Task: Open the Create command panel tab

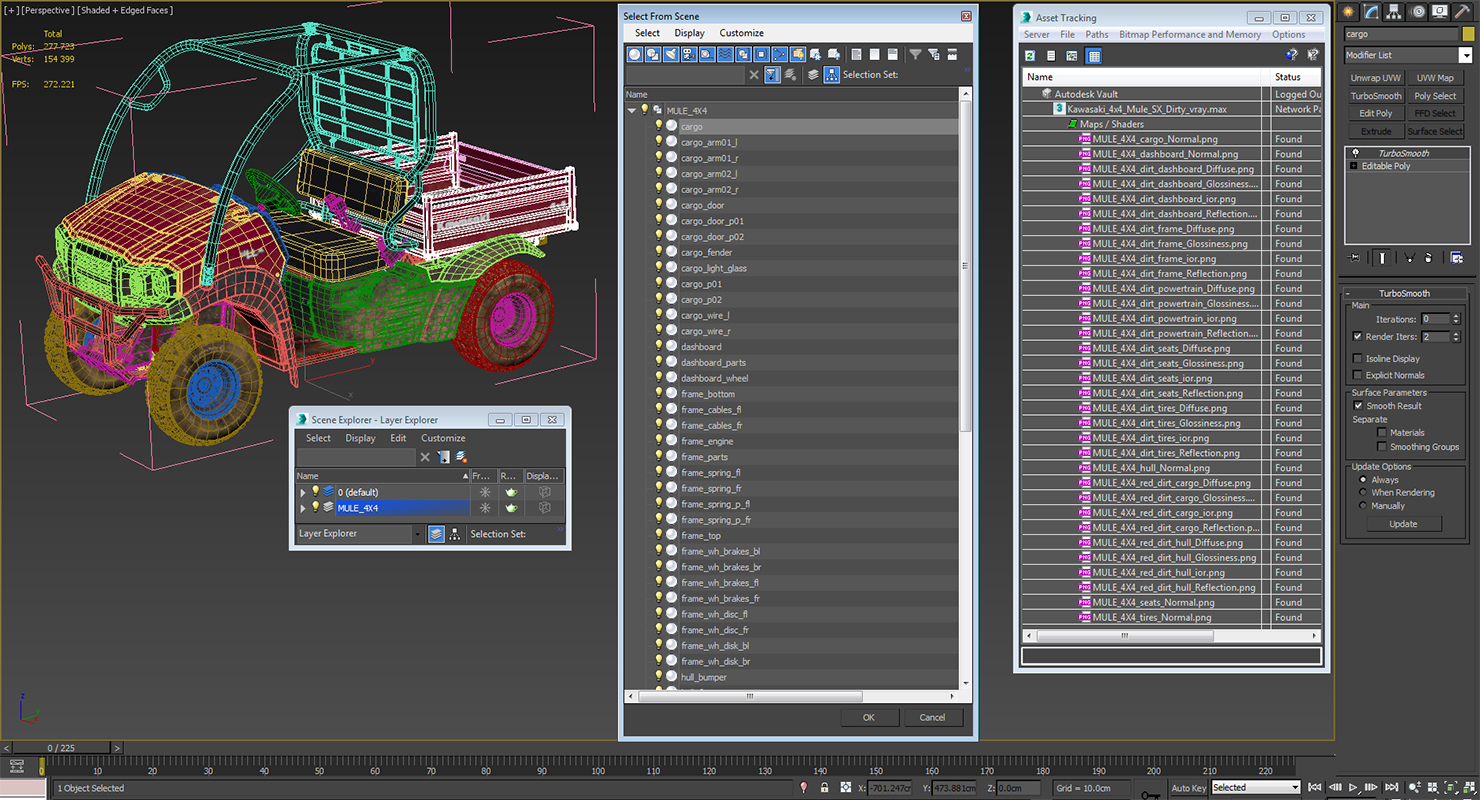Action: tap(1349, 11)
